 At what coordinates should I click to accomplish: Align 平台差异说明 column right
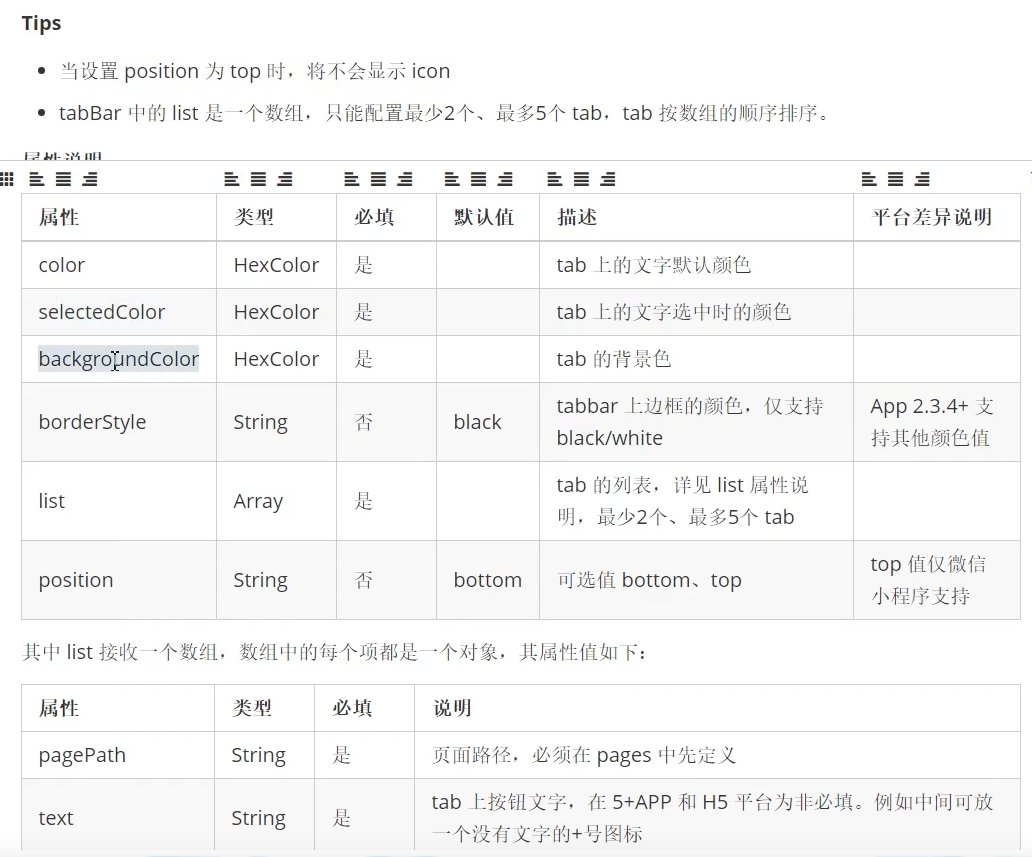(922, 179)
